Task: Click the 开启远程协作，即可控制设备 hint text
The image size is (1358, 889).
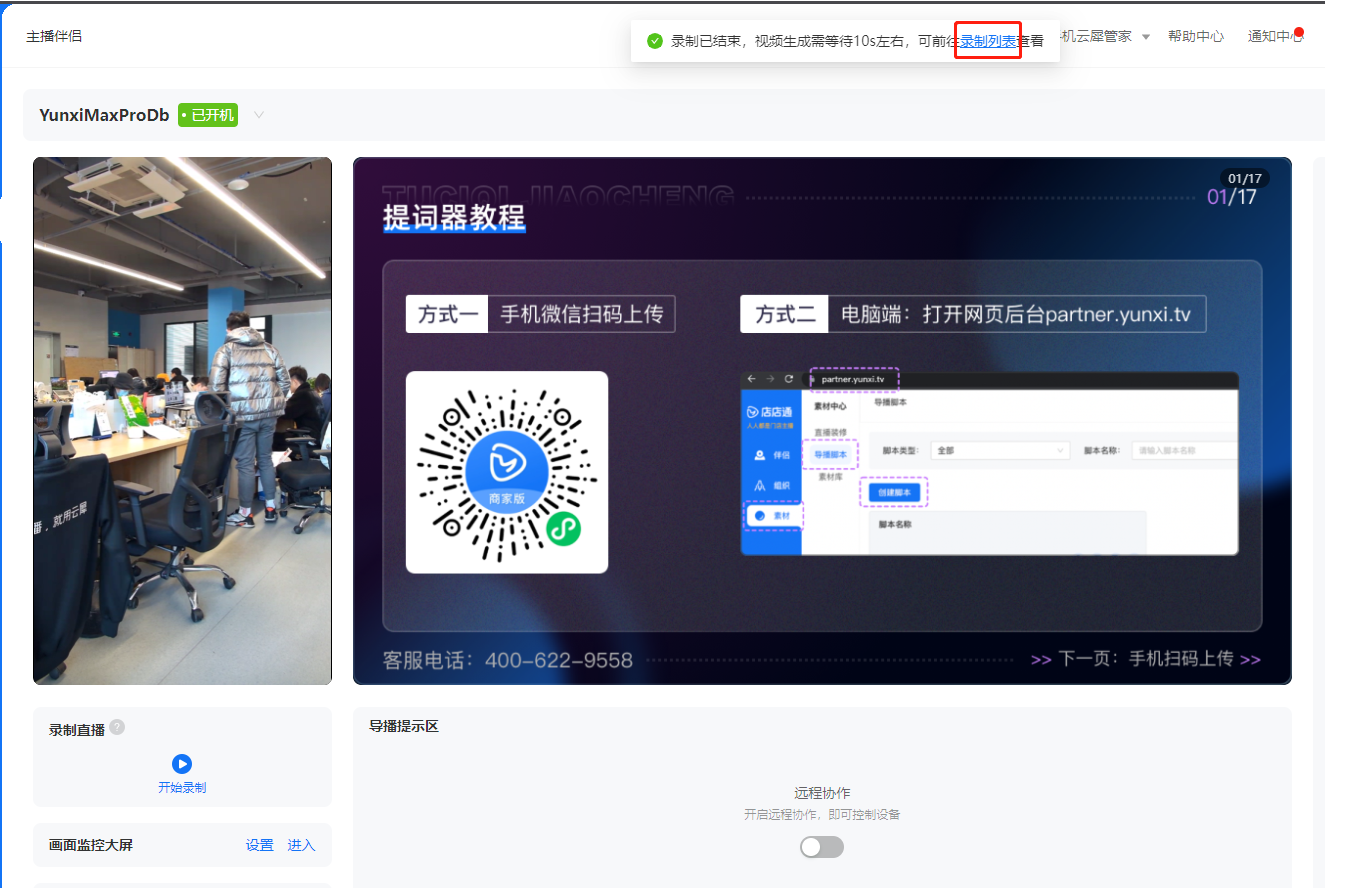Action: [x=822, y=815]
